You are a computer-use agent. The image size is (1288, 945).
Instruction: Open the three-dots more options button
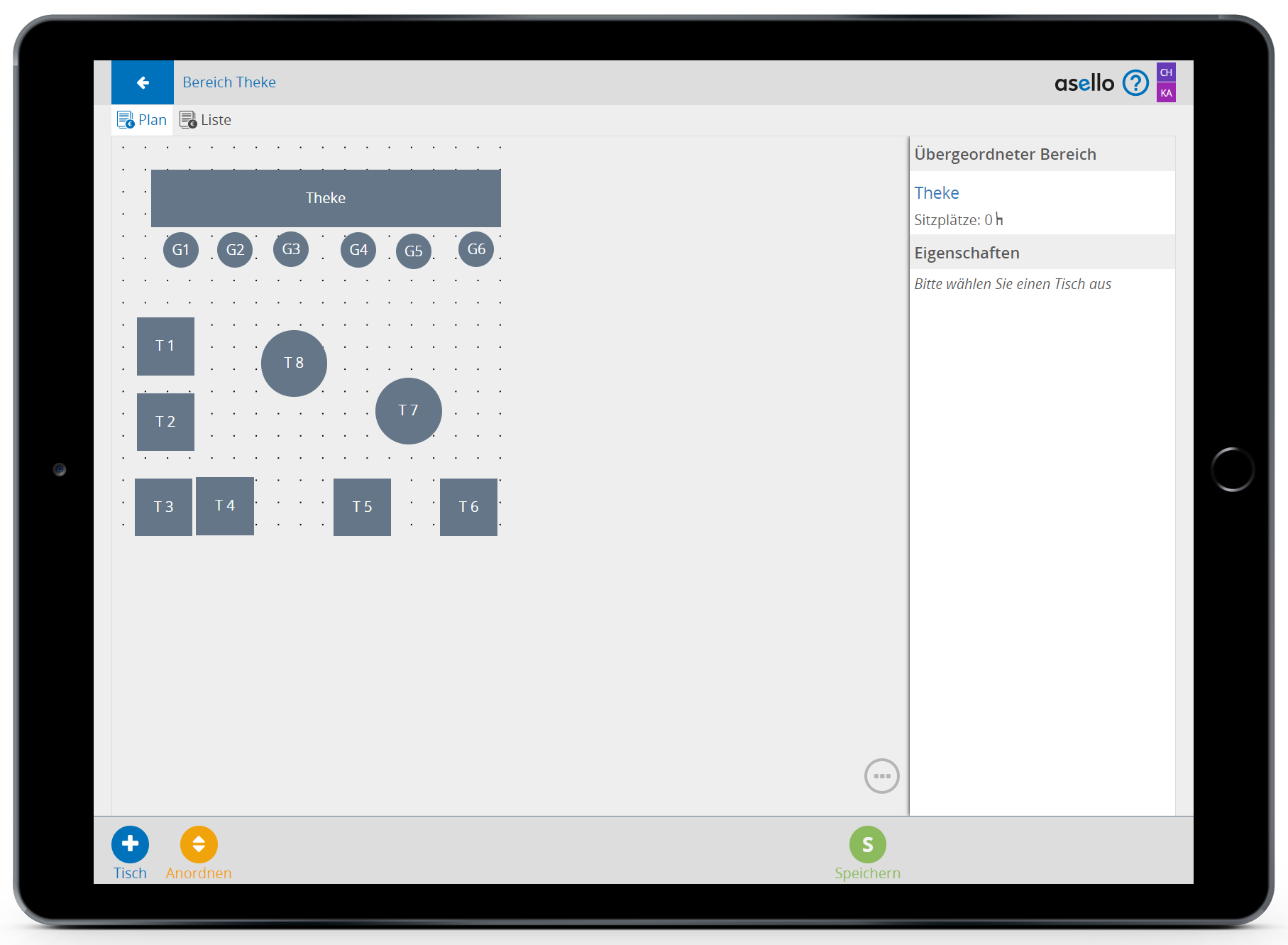[x=881, y=776]
